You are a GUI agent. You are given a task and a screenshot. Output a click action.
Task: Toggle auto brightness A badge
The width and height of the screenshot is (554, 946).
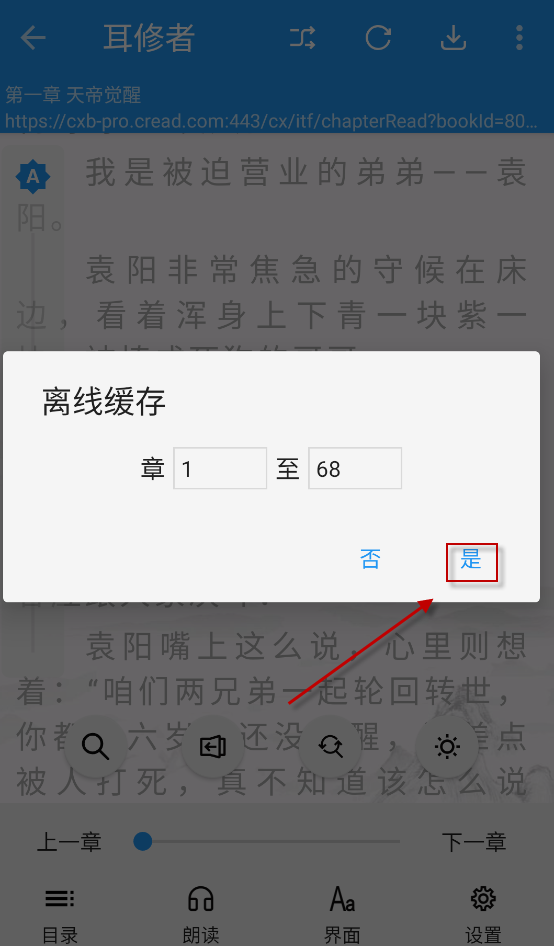pyautogui.click(x=33, y=176)
